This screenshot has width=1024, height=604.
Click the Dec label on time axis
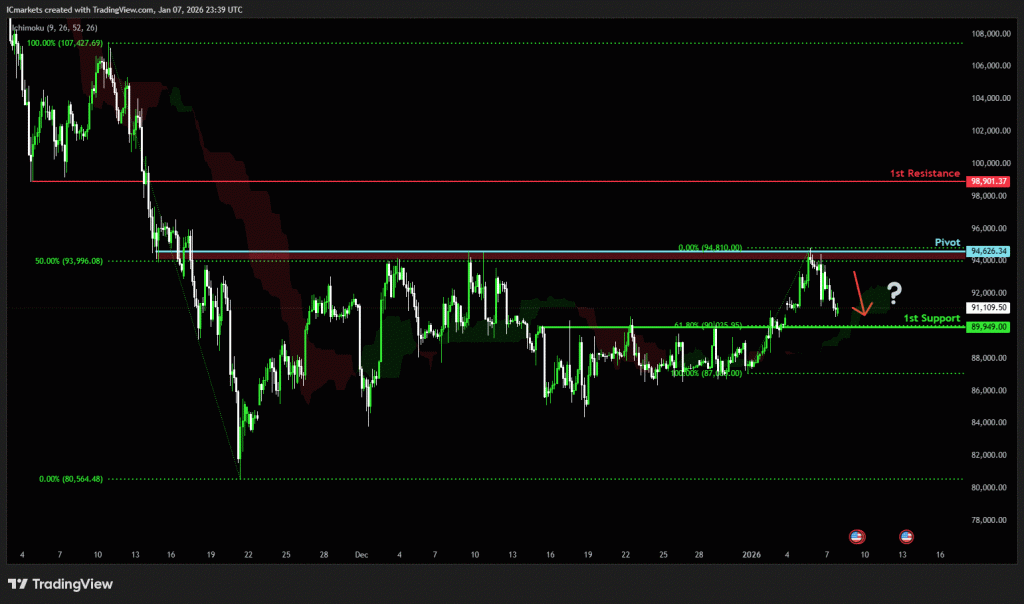point(362,553)
